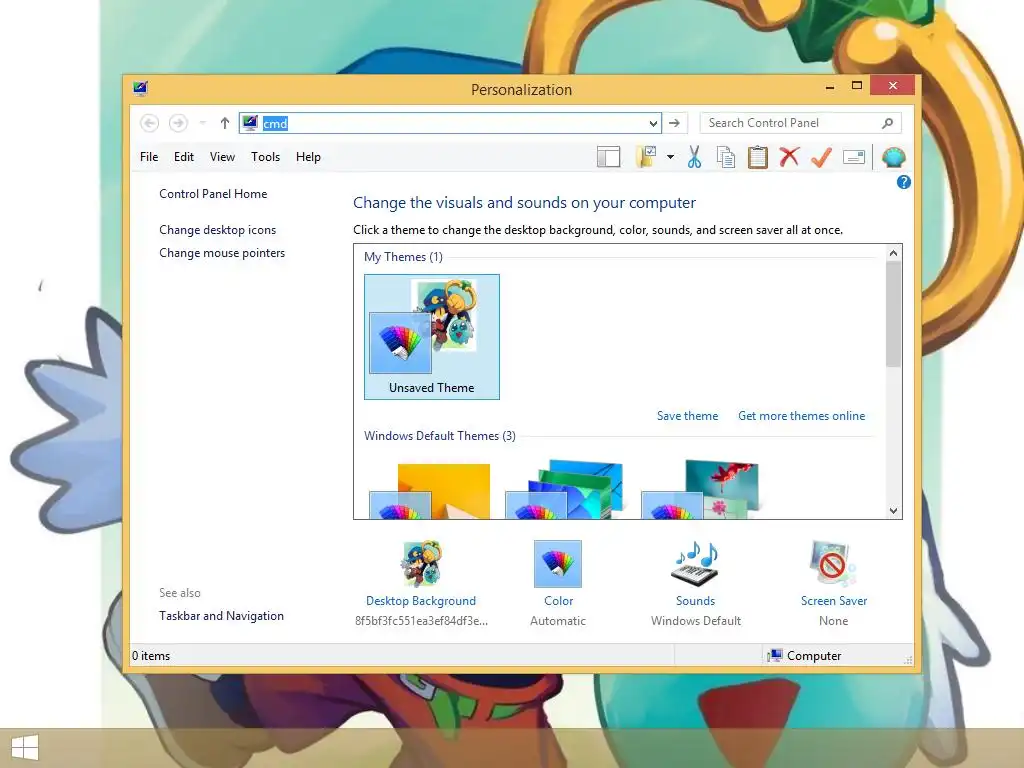This screenshot has height=768, width=1024.
Task: Open the Color settings icon
Action: 558,564
